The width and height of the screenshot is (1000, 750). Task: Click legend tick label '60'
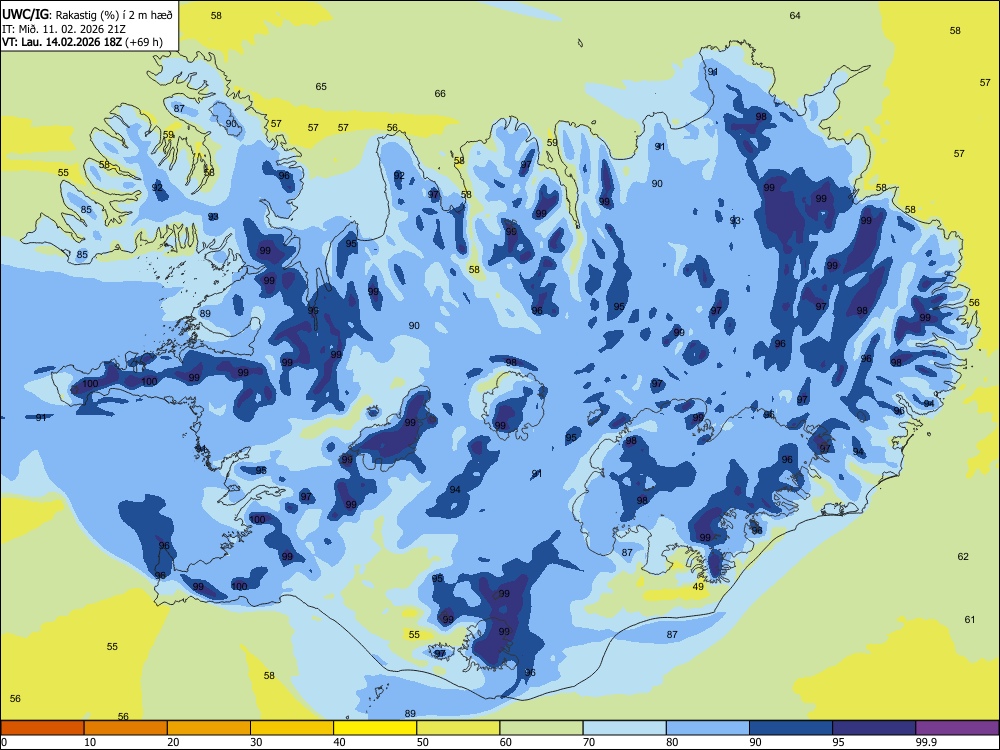[506, 742]
